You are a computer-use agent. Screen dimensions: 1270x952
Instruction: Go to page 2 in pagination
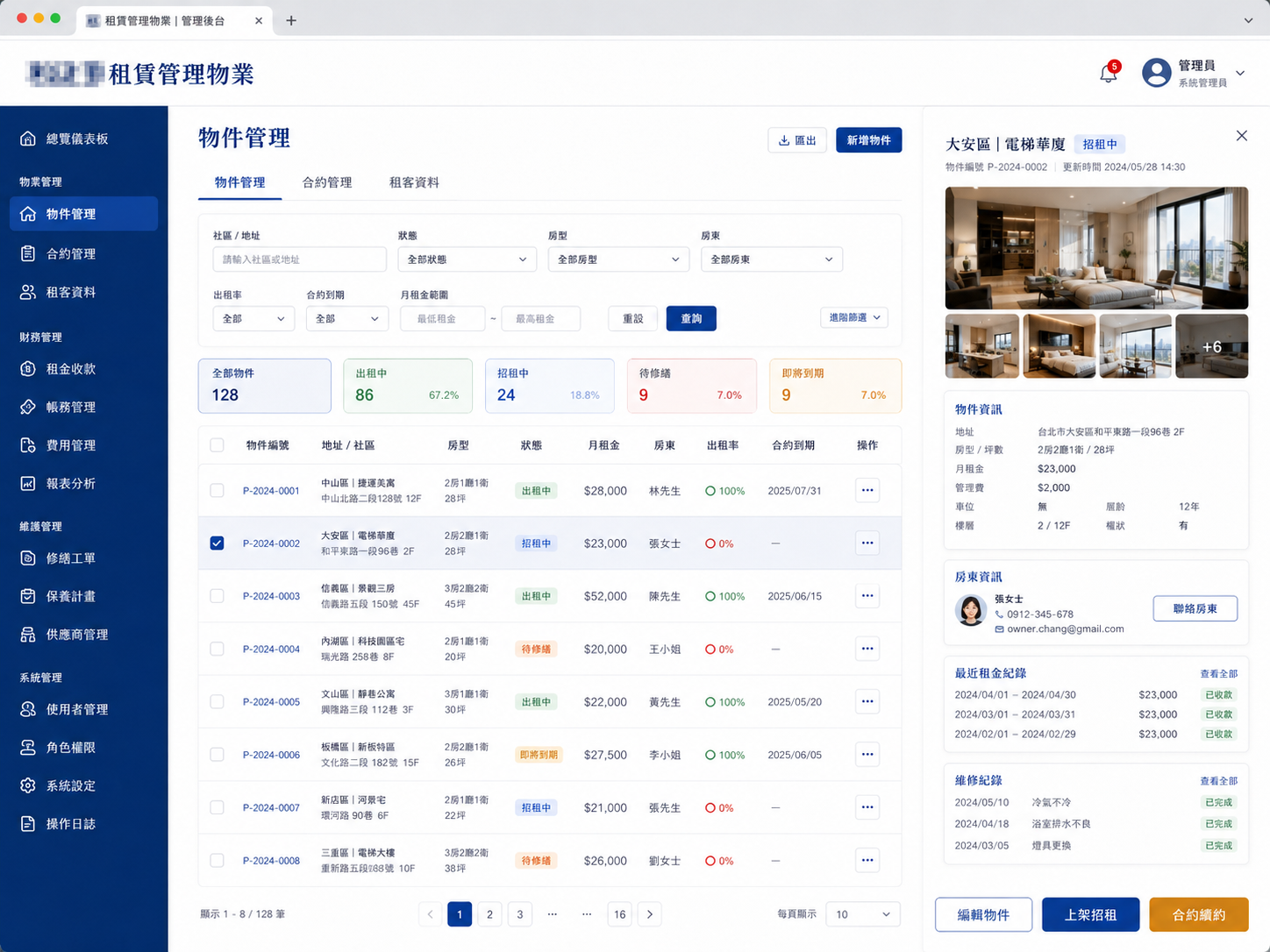489,914
